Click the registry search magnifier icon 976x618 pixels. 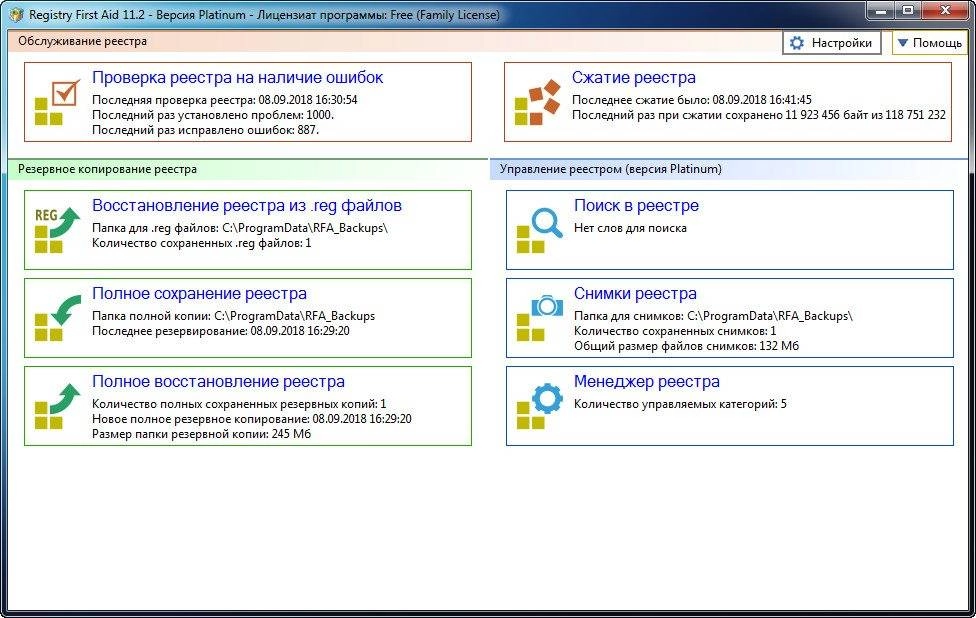pos(540,230)
